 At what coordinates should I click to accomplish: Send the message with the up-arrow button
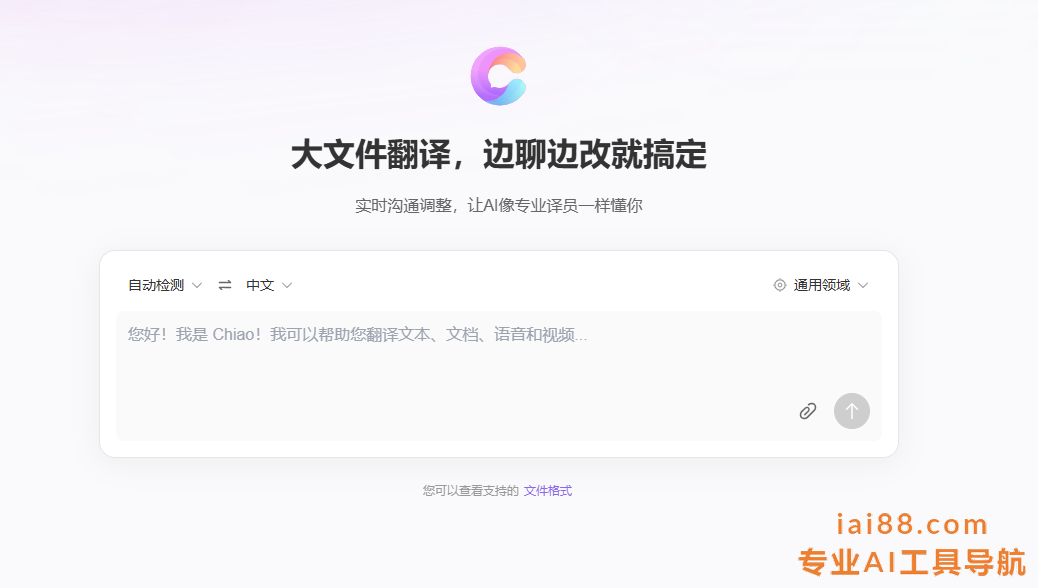pos(851,411)
